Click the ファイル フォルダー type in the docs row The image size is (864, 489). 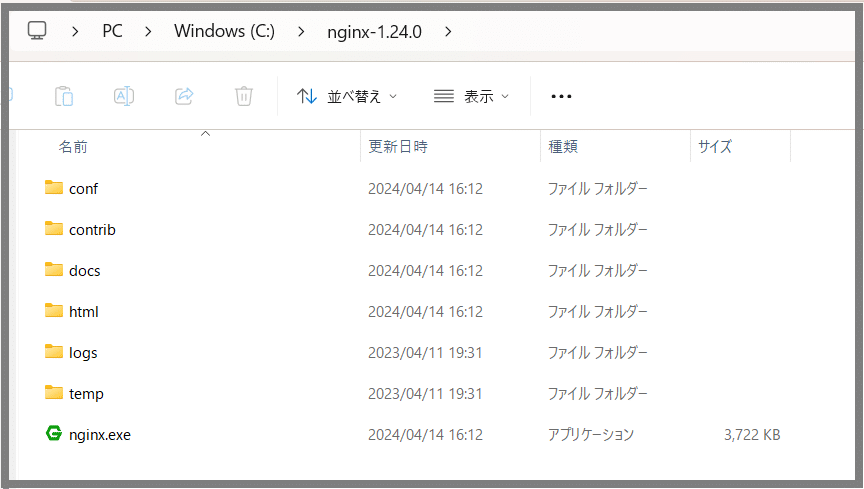pos(597,271)
